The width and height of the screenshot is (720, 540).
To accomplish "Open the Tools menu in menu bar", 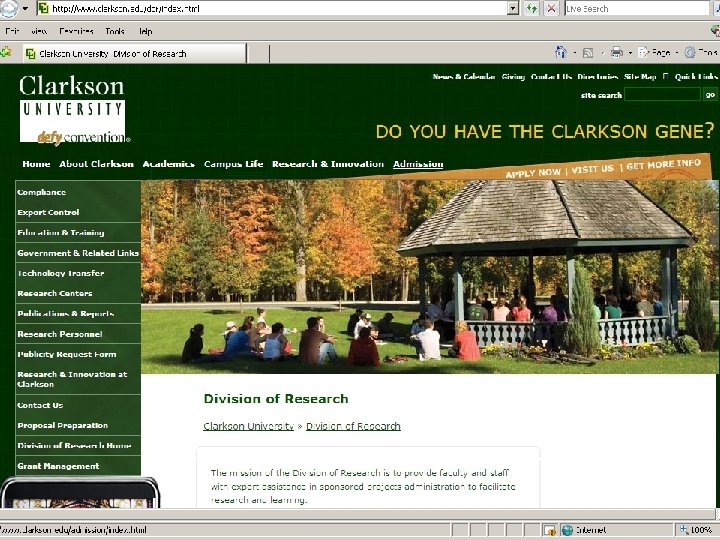I will tap(115, 31).
